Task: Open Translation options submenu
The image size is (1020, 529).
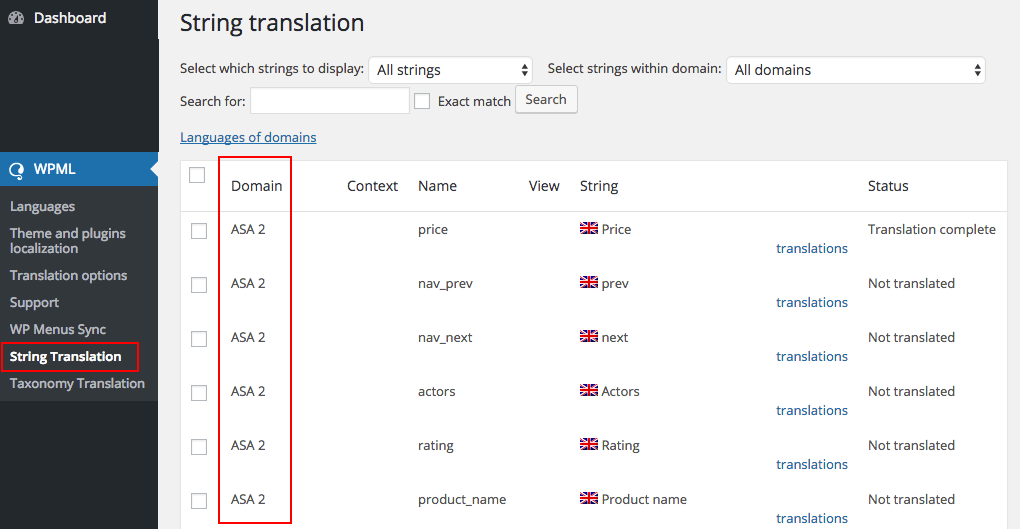Action: 68,275
